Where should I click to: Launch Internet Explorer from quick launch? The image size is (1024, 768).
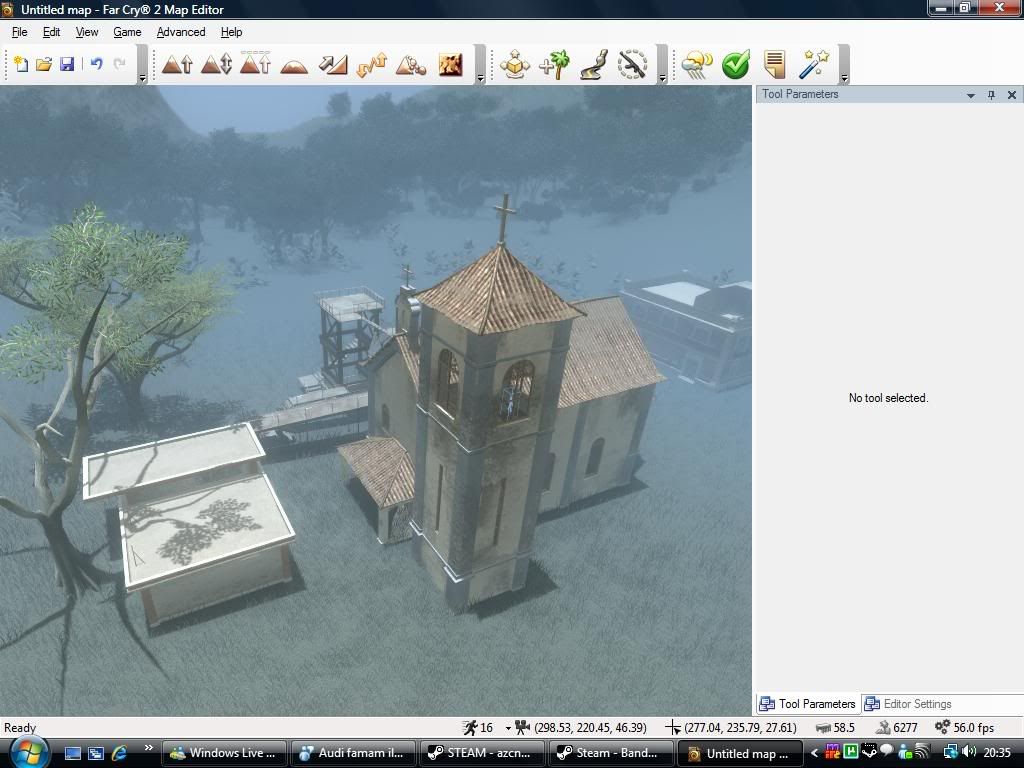tap(120, 753)
